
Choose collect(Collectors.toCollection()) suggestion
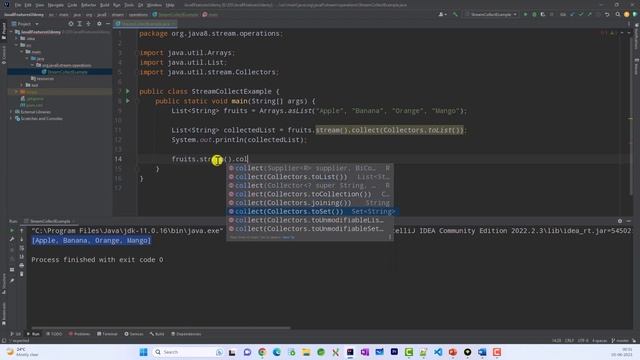tap(310, 194)
